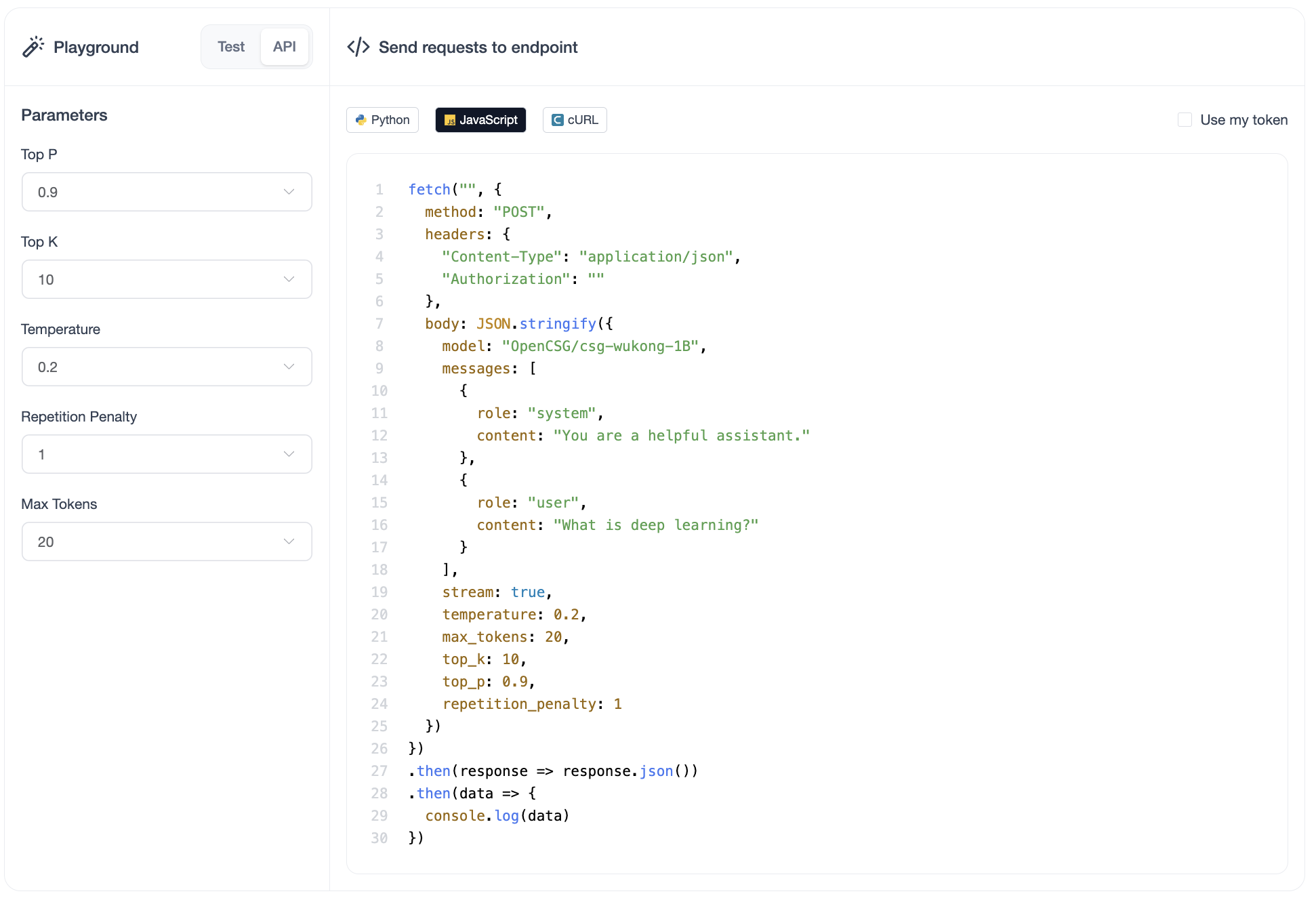Click the Top P chevron arrow

point(289,192)
